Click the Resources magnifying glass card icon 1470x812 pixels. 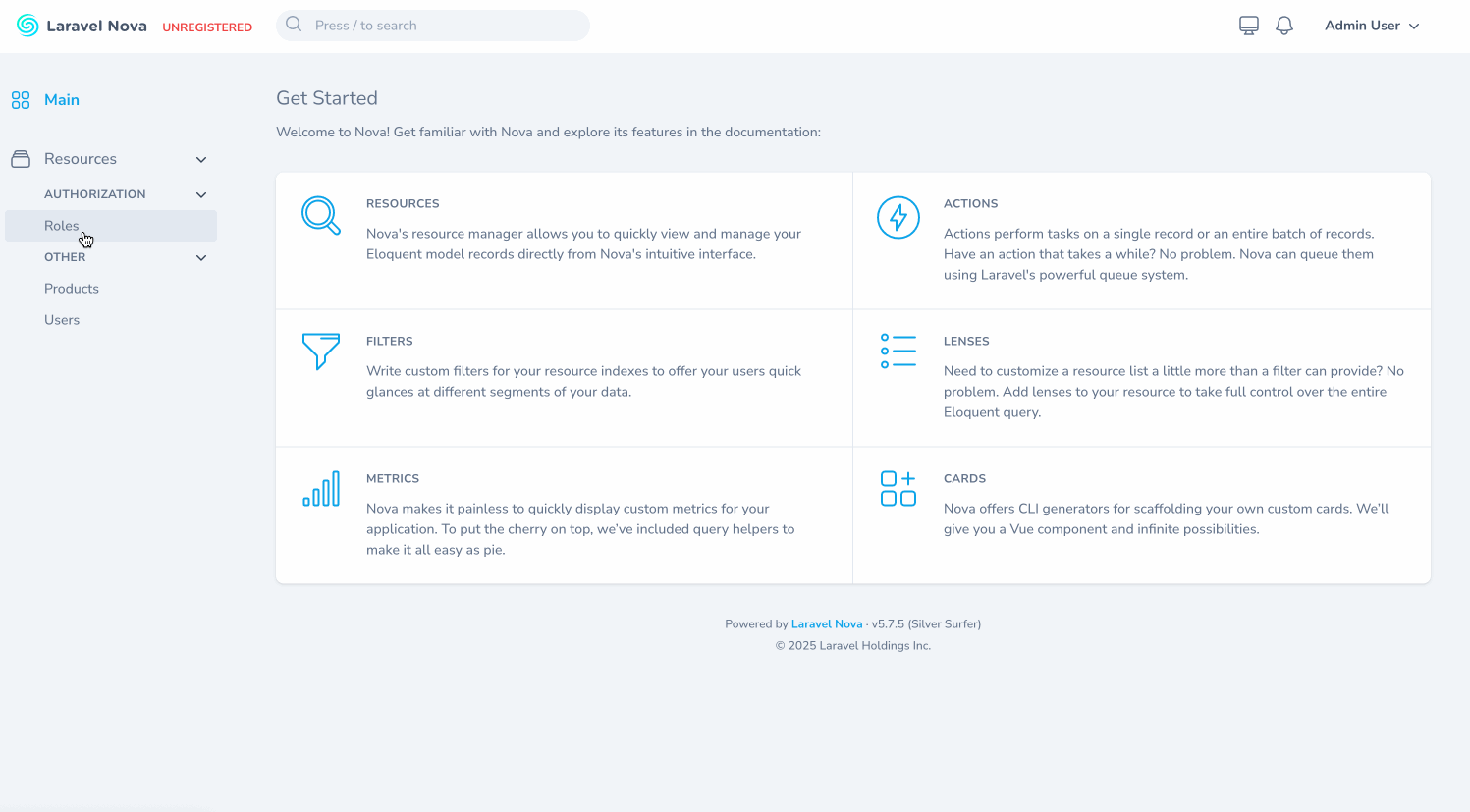click(321, 217)
